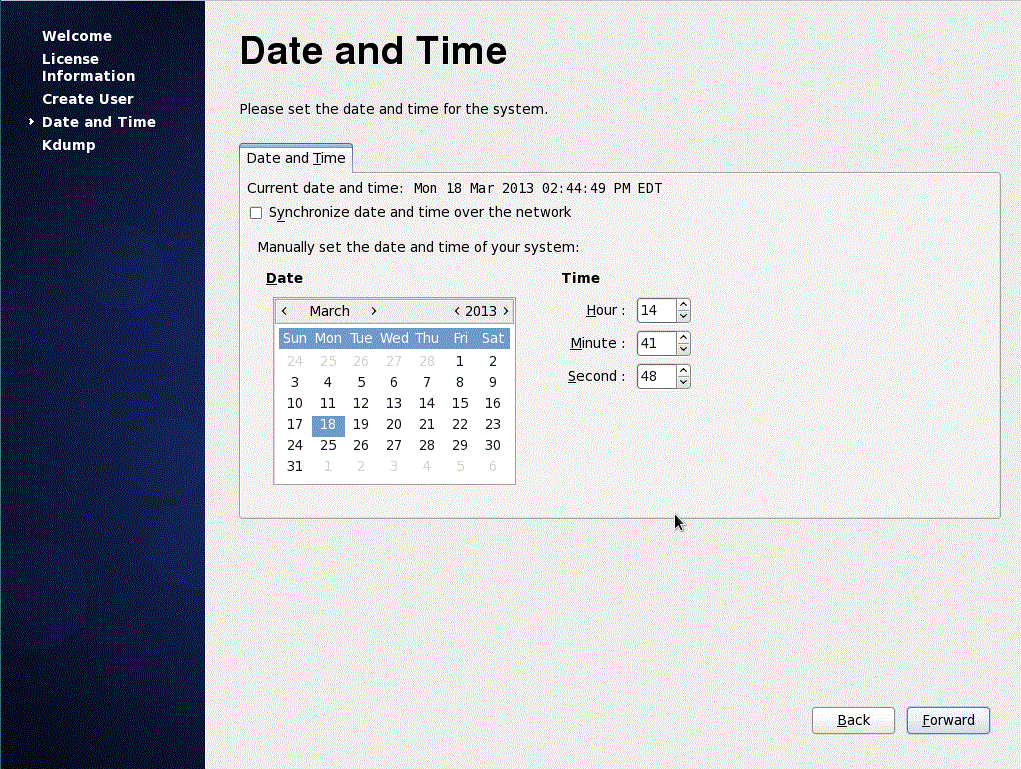Screen dimensions: 1021x769
Task: Increase the Hour spinner value
Action: [683, 305]
